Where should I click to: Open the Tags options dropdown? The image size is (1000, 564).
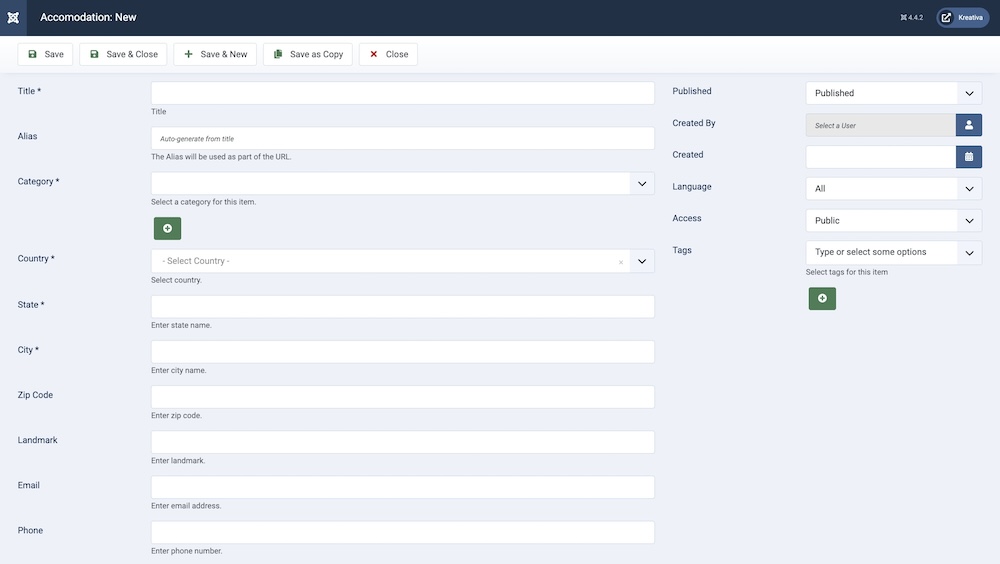pos(968,253)
